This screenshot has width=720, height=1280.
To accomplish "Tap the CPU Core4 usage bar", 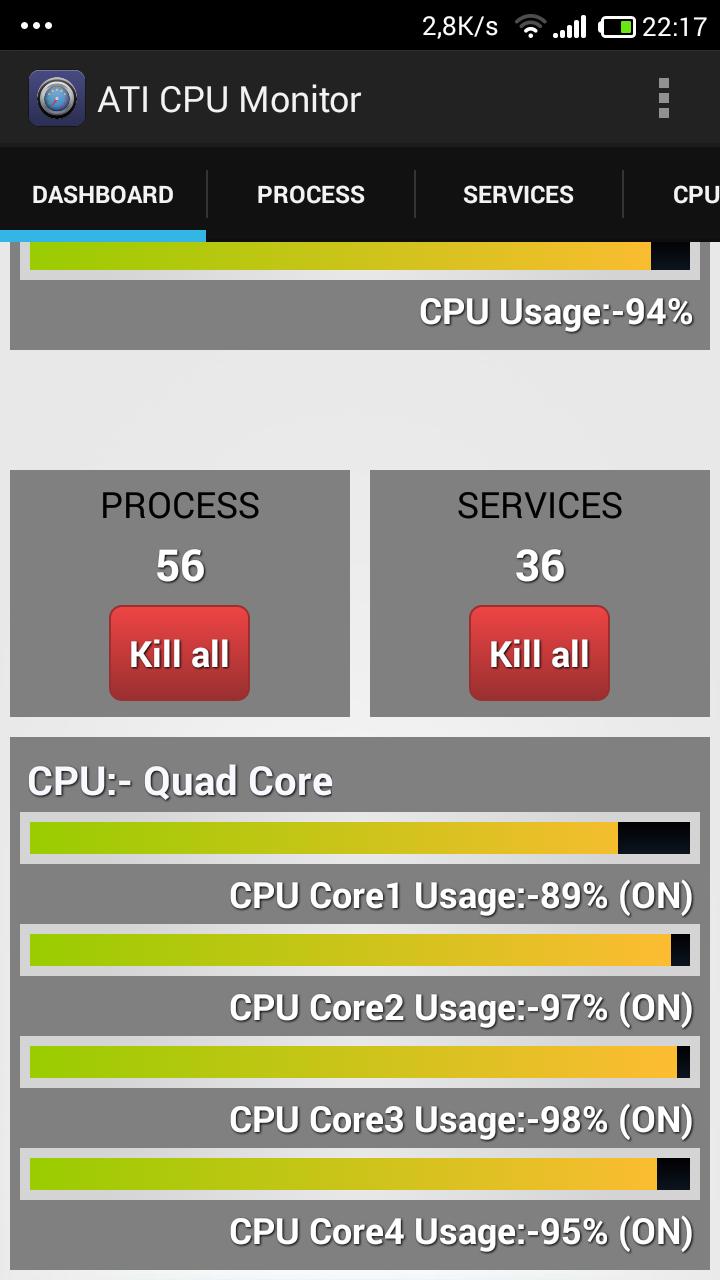I will pyautogui.click(x=360, y=1174).
